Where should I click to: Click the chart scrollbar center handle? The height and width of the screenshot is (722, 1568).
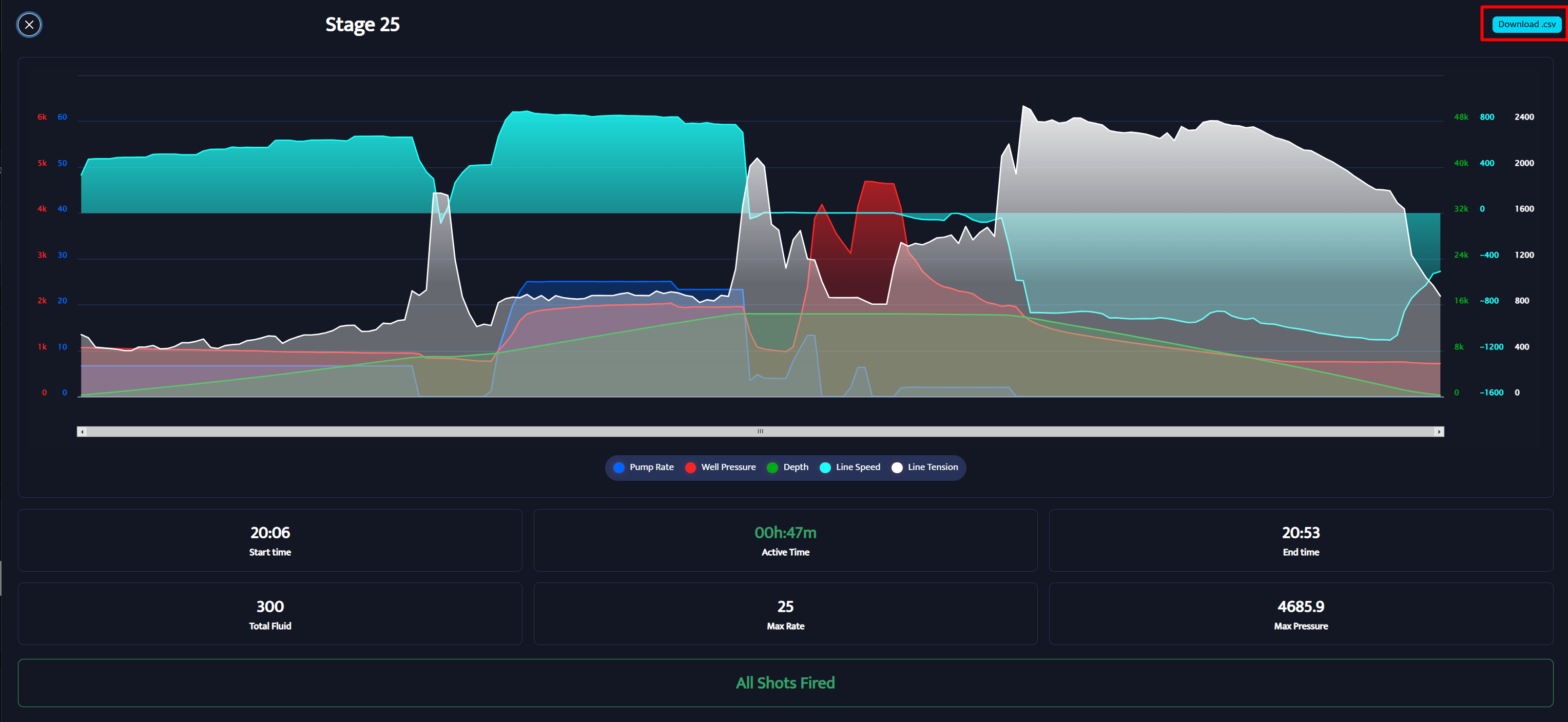[760, 432]
